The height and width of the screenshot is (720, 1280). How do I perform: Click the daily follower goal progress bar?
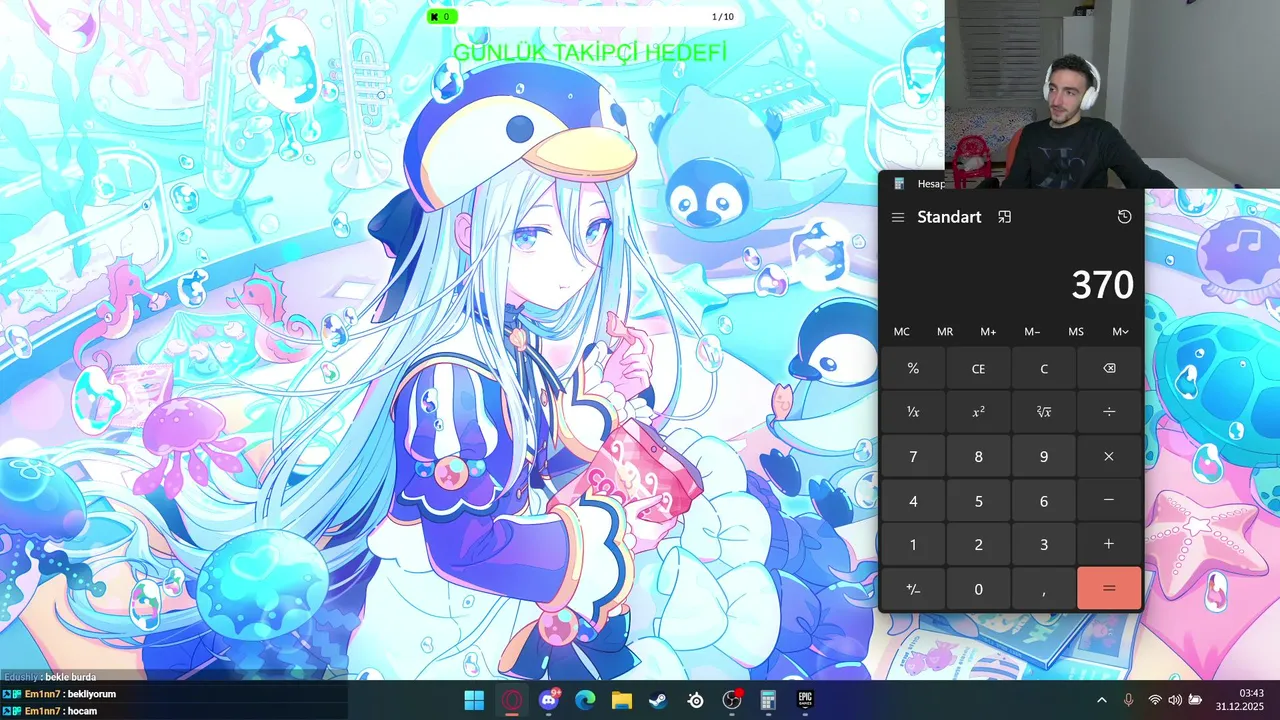click(x=584, y=17)
